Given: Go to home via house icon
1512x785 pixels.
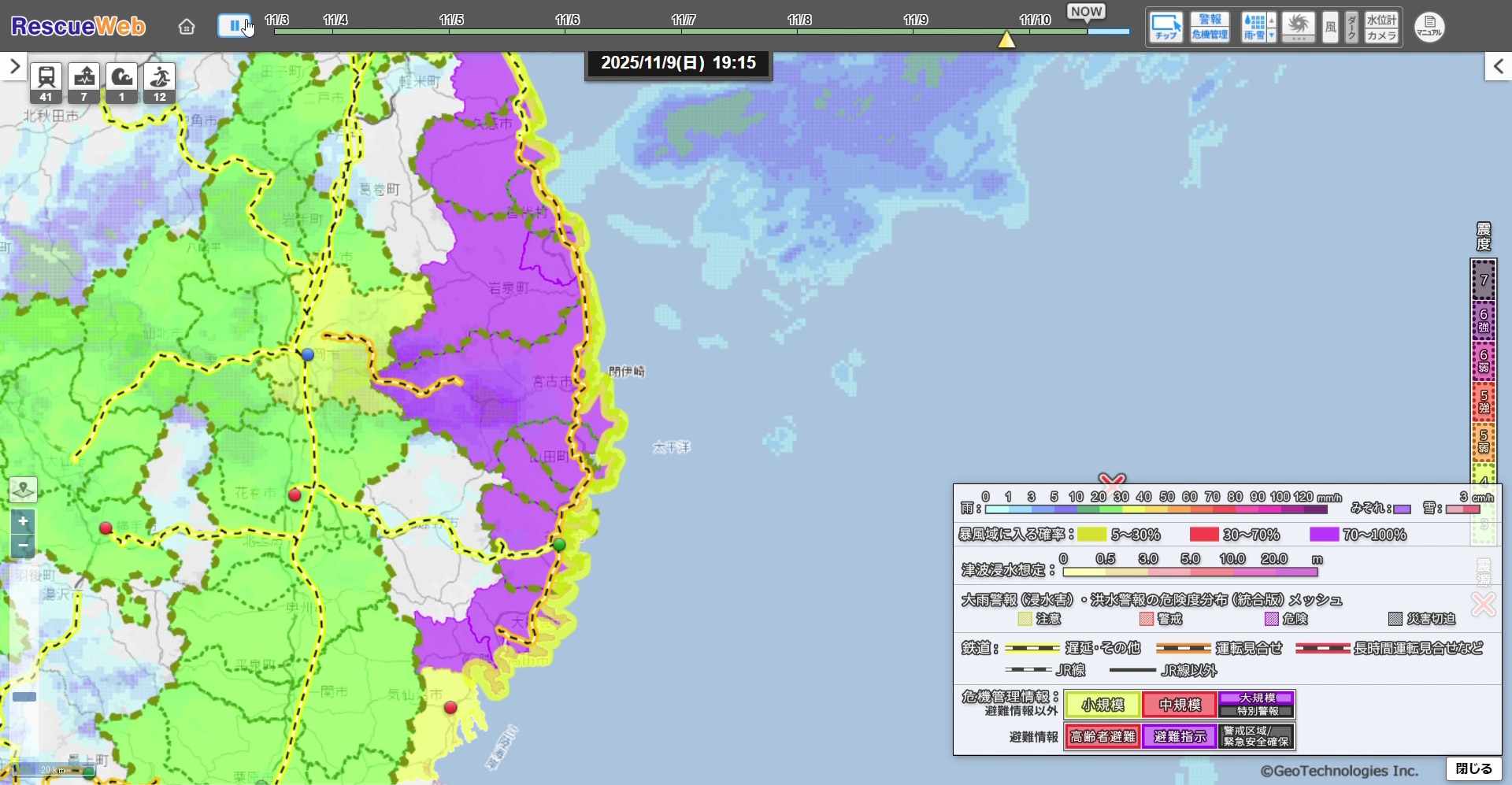Looking at the screenshot, I should [187, 27].
